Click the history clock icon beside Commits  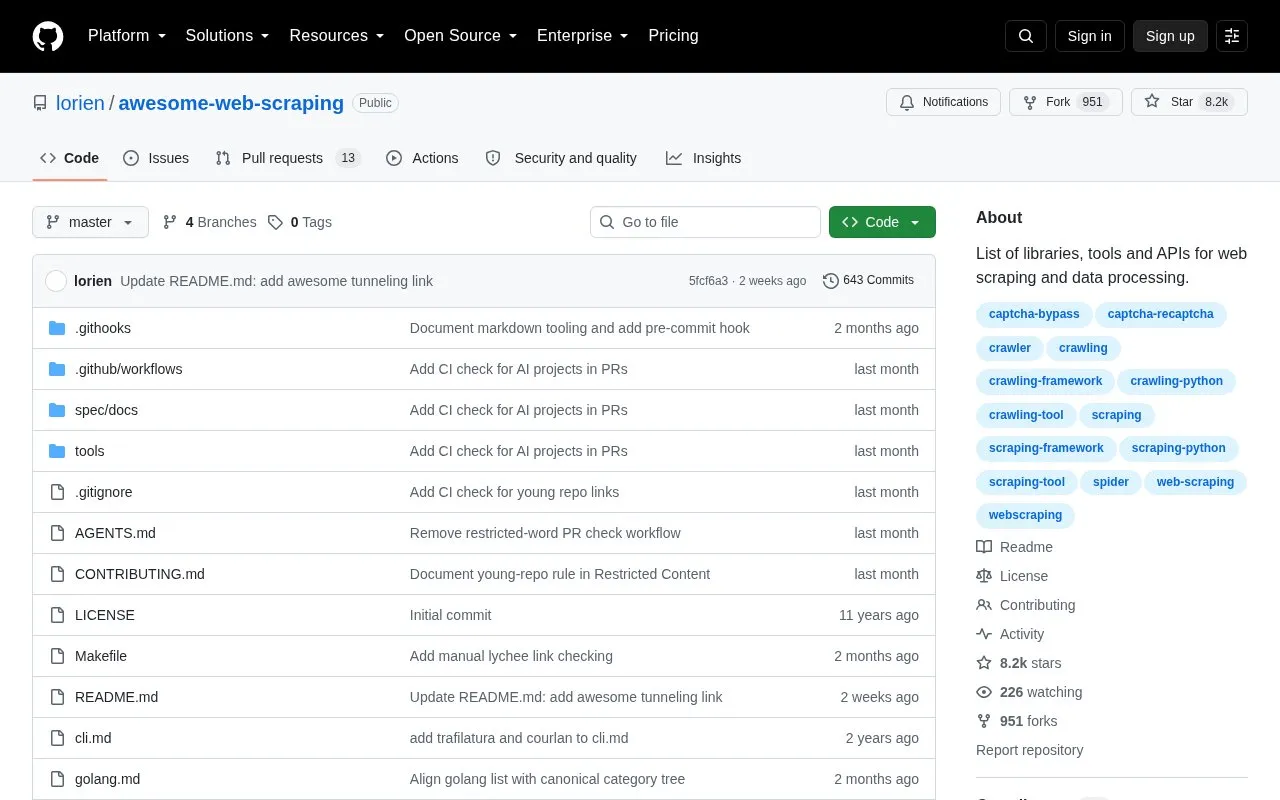pos(831,281)
